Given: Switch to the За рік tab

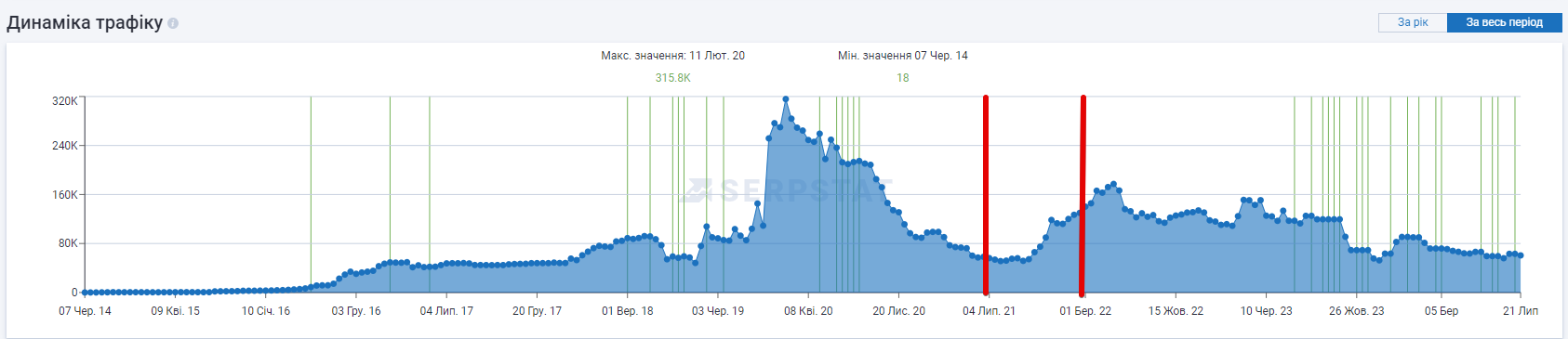Looking at the screenshot, I should coord(1413,22).
